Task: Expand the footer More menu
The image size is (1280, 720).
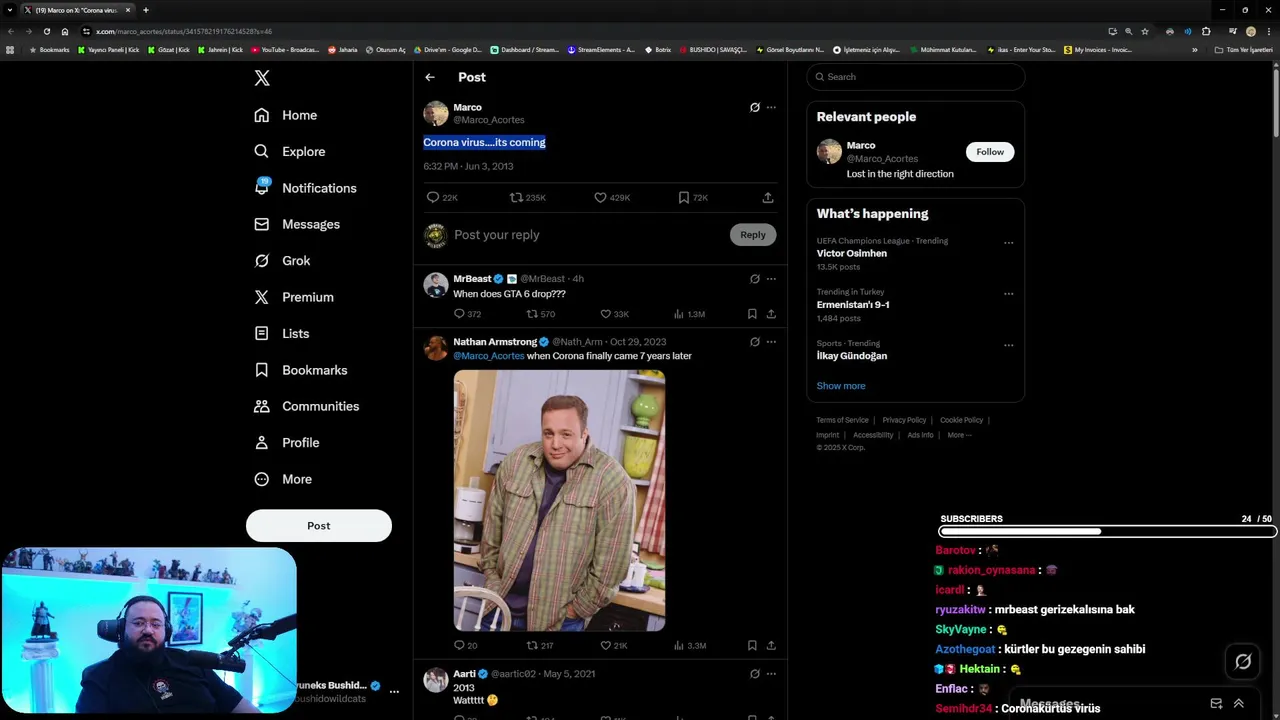Action: (x=959, y=435)
